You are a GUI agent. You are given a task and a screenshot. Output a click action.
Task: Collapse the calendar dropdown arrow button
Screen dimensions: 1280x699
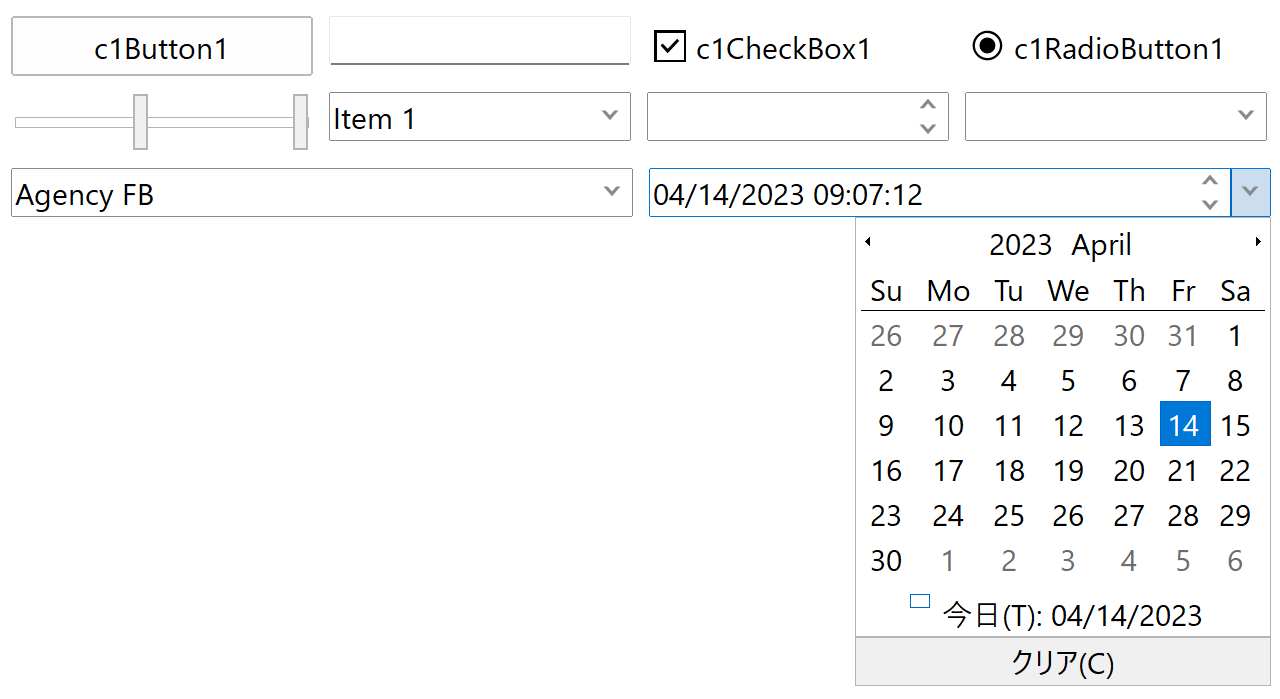[x=1250, y=192]
